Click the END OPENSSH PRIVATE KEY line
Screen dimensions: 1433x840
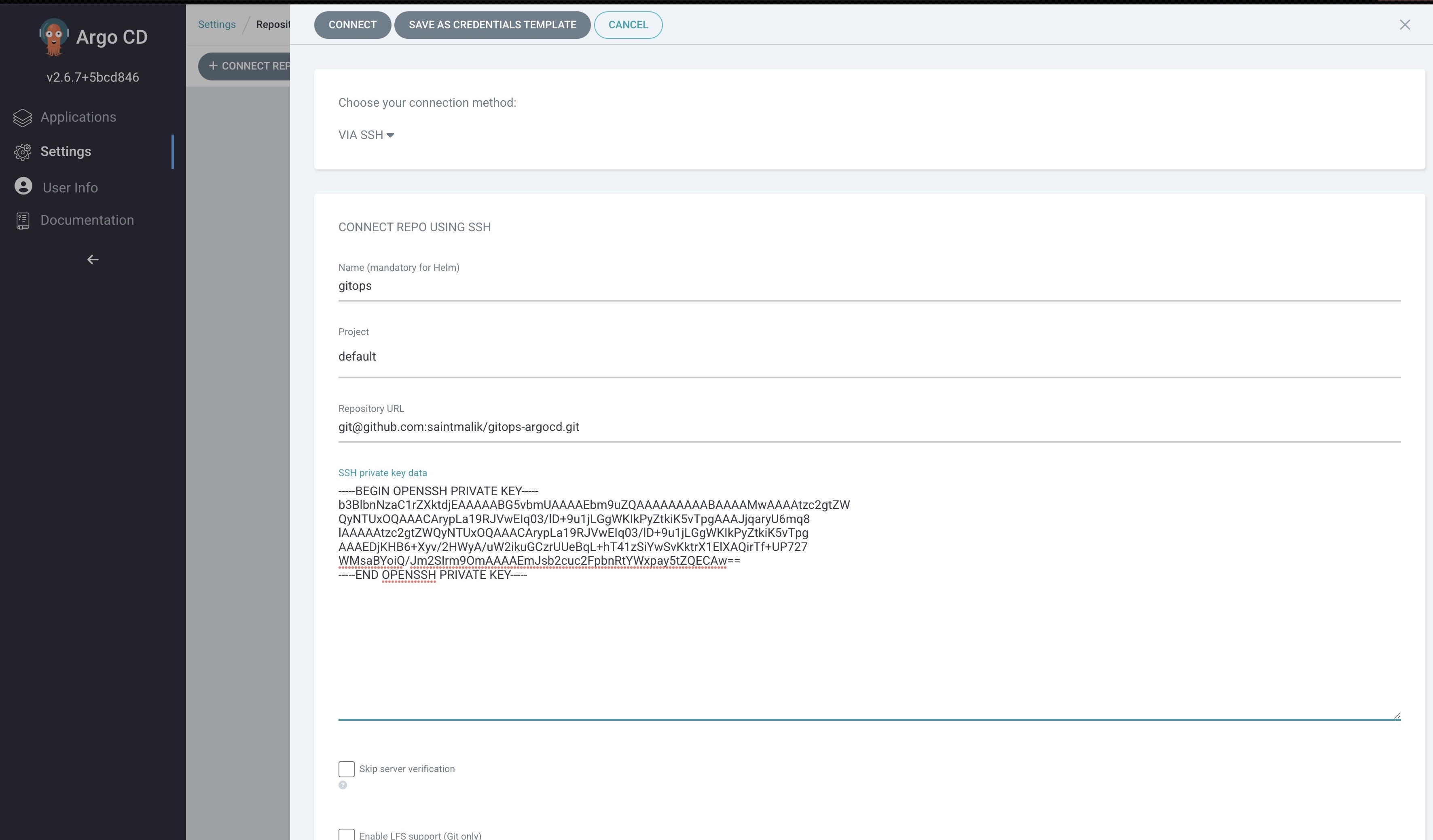tap(433, 574)
